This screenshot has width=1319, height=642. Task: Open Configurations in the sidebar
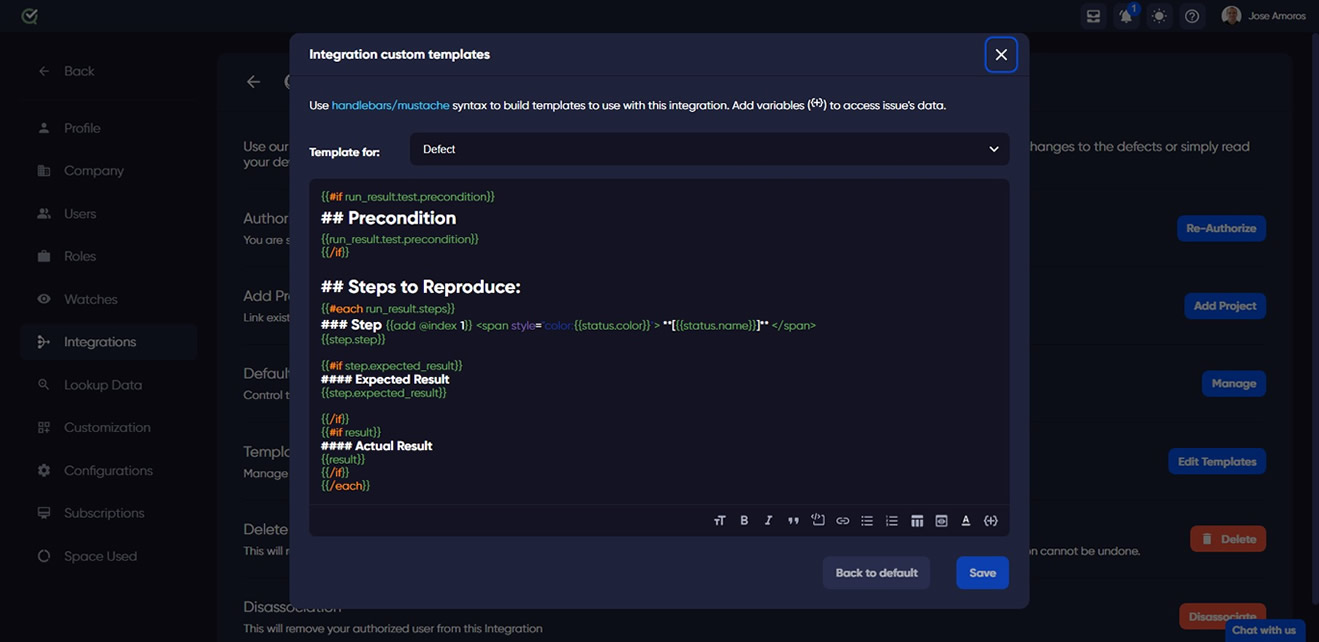(108, 470)
